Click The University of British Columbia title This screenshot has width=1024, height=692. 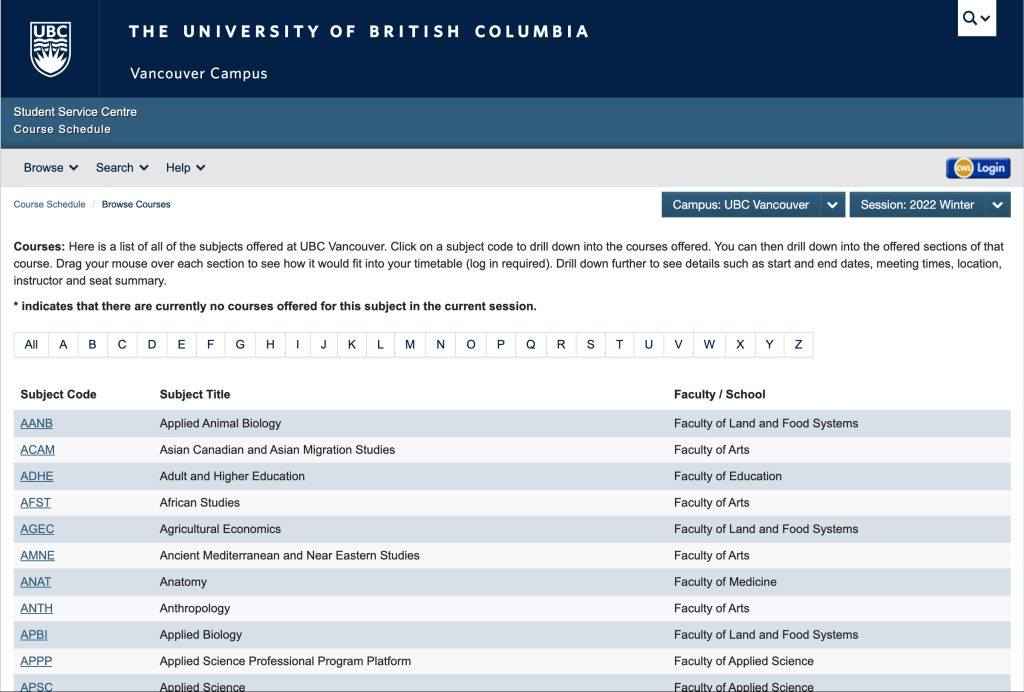pyautogui.click(x=359, y=31)
